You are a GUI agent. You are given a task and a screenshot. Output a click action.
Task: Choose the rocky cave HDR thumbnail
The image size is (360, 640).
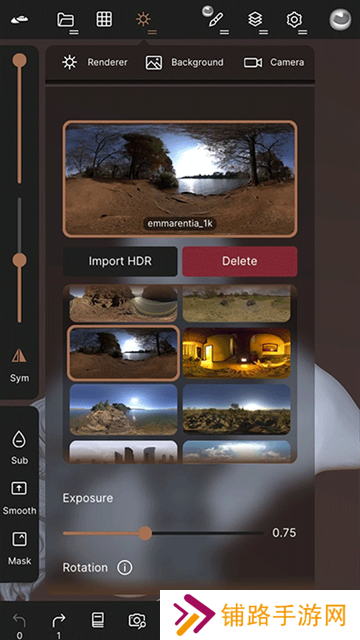123,303
